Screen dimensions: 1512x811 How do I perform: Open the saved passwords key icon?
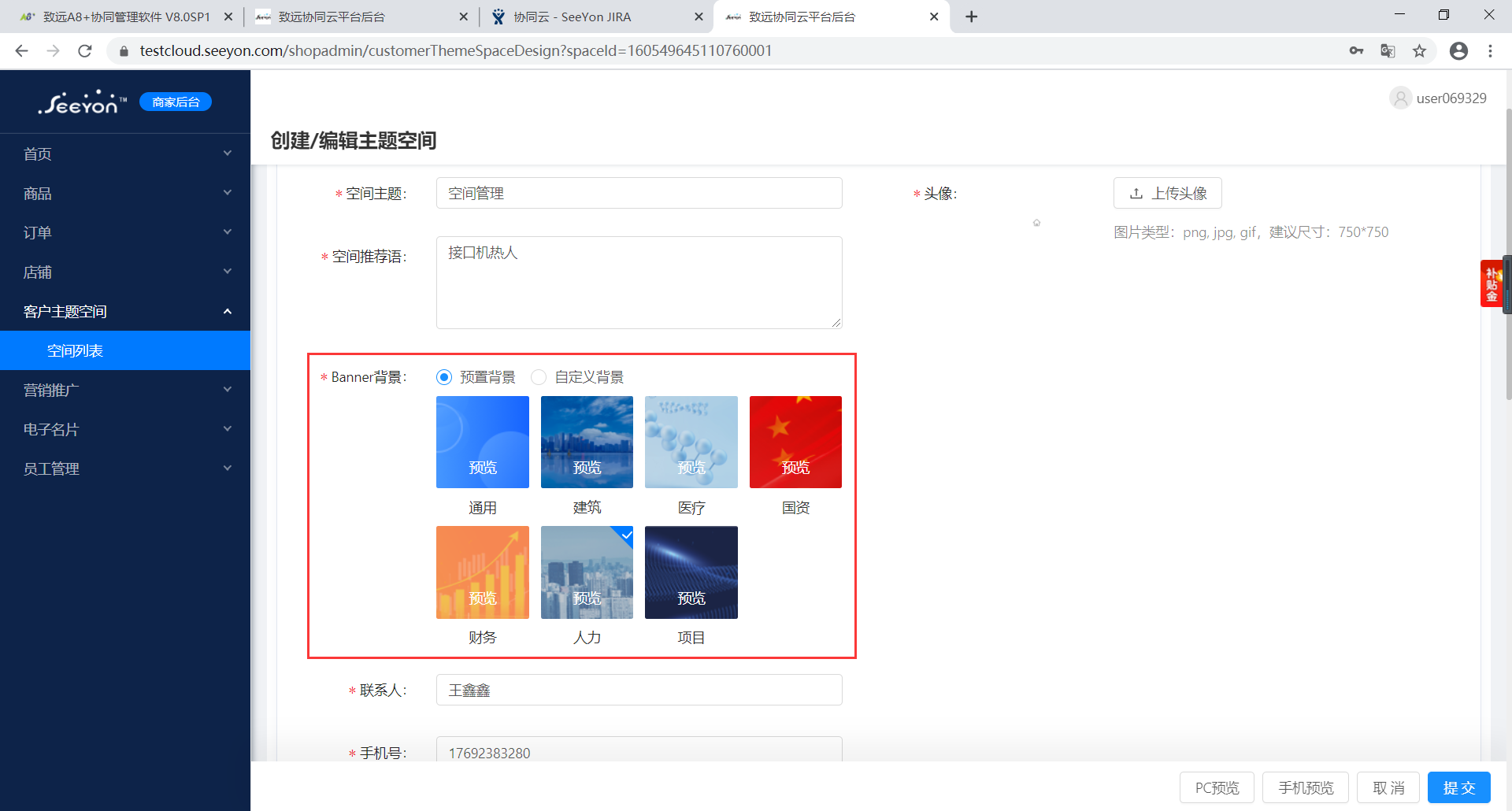coord(1356,50)
